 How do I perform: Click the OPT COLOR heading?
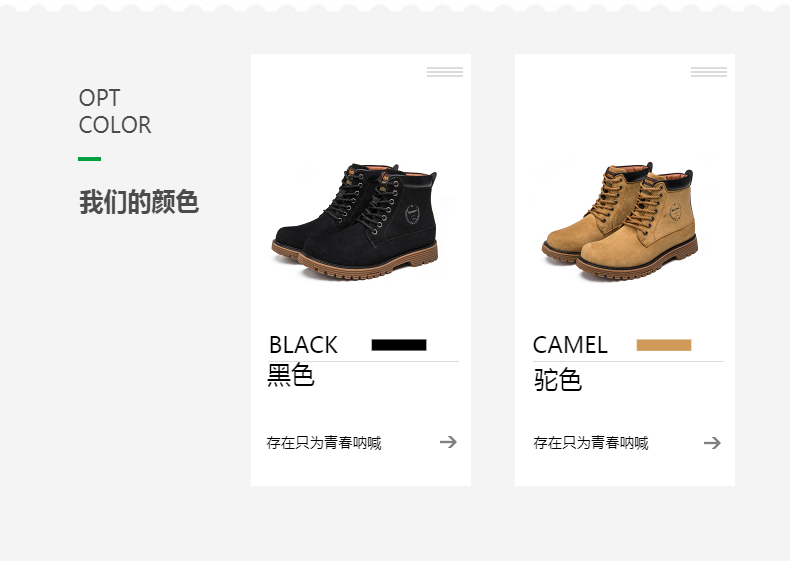point(115,111)
